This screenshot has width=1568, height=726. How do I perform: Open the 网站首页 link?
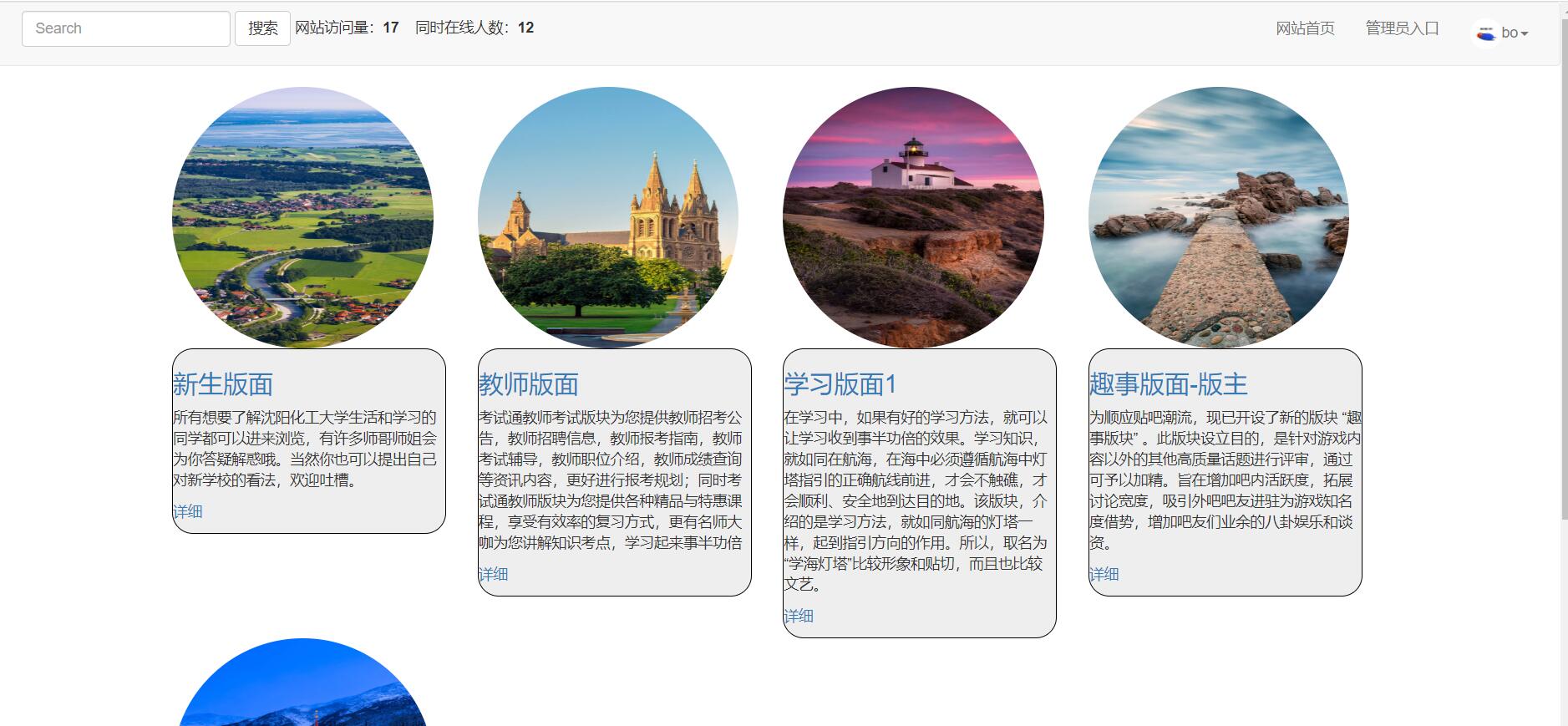click(1305, 28)
